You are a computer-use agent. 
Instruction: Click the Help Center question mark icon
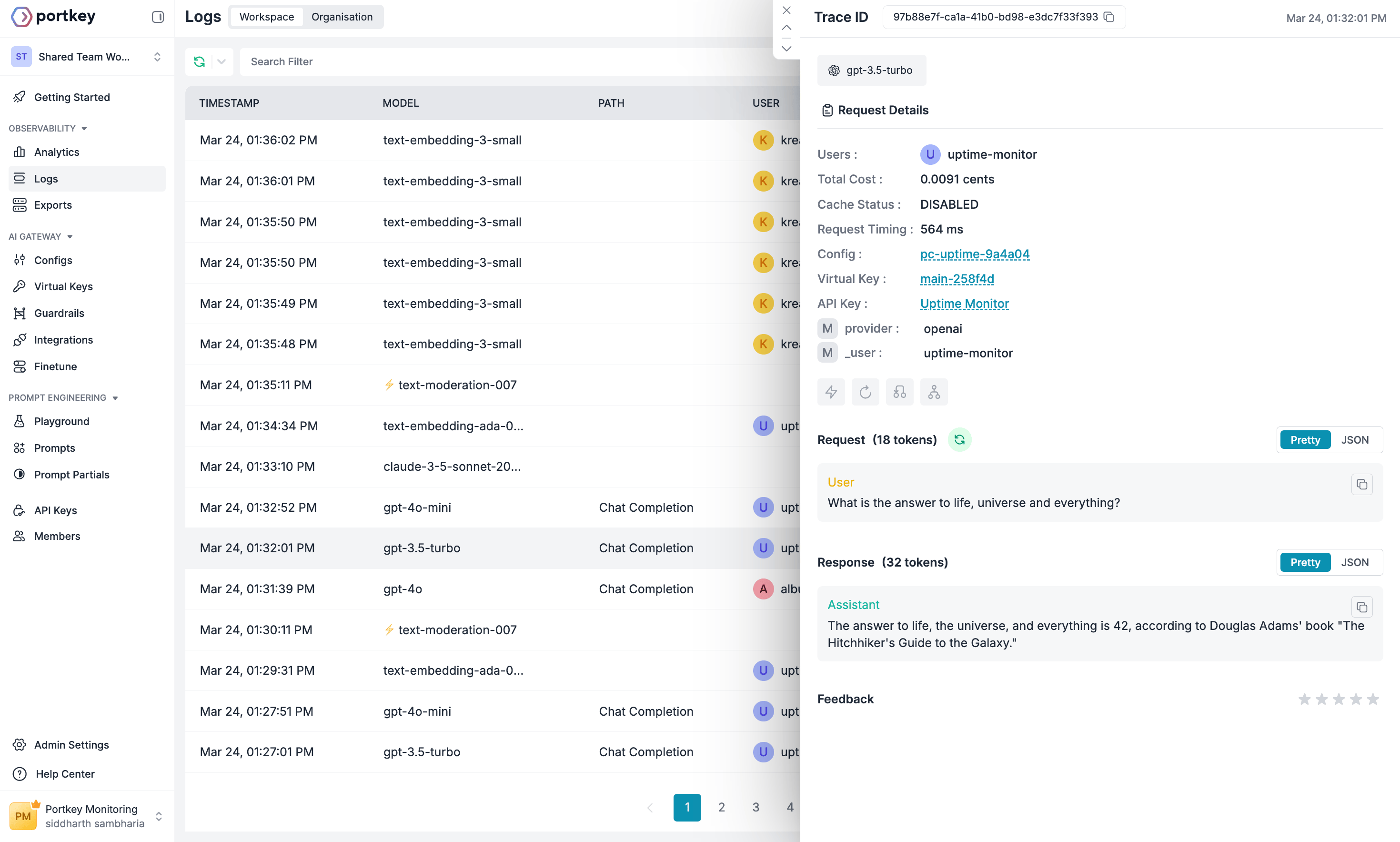19,773
